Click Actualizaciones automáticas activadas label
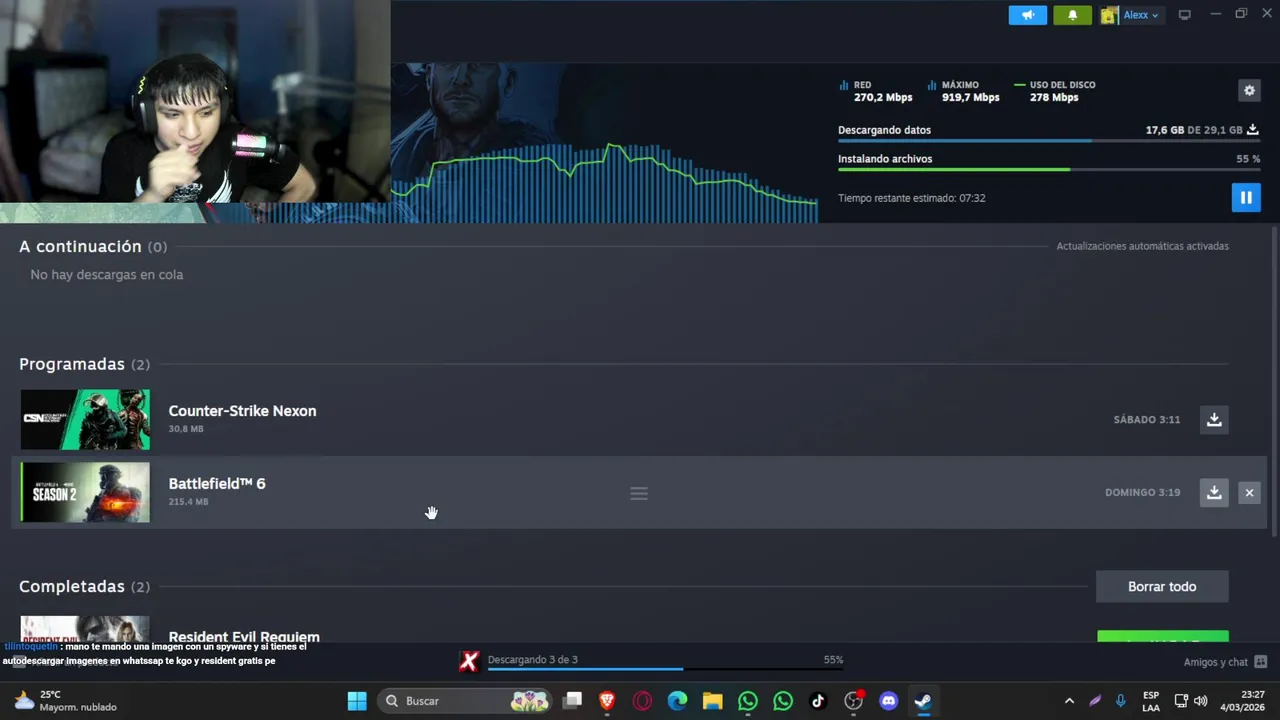 1143,246
